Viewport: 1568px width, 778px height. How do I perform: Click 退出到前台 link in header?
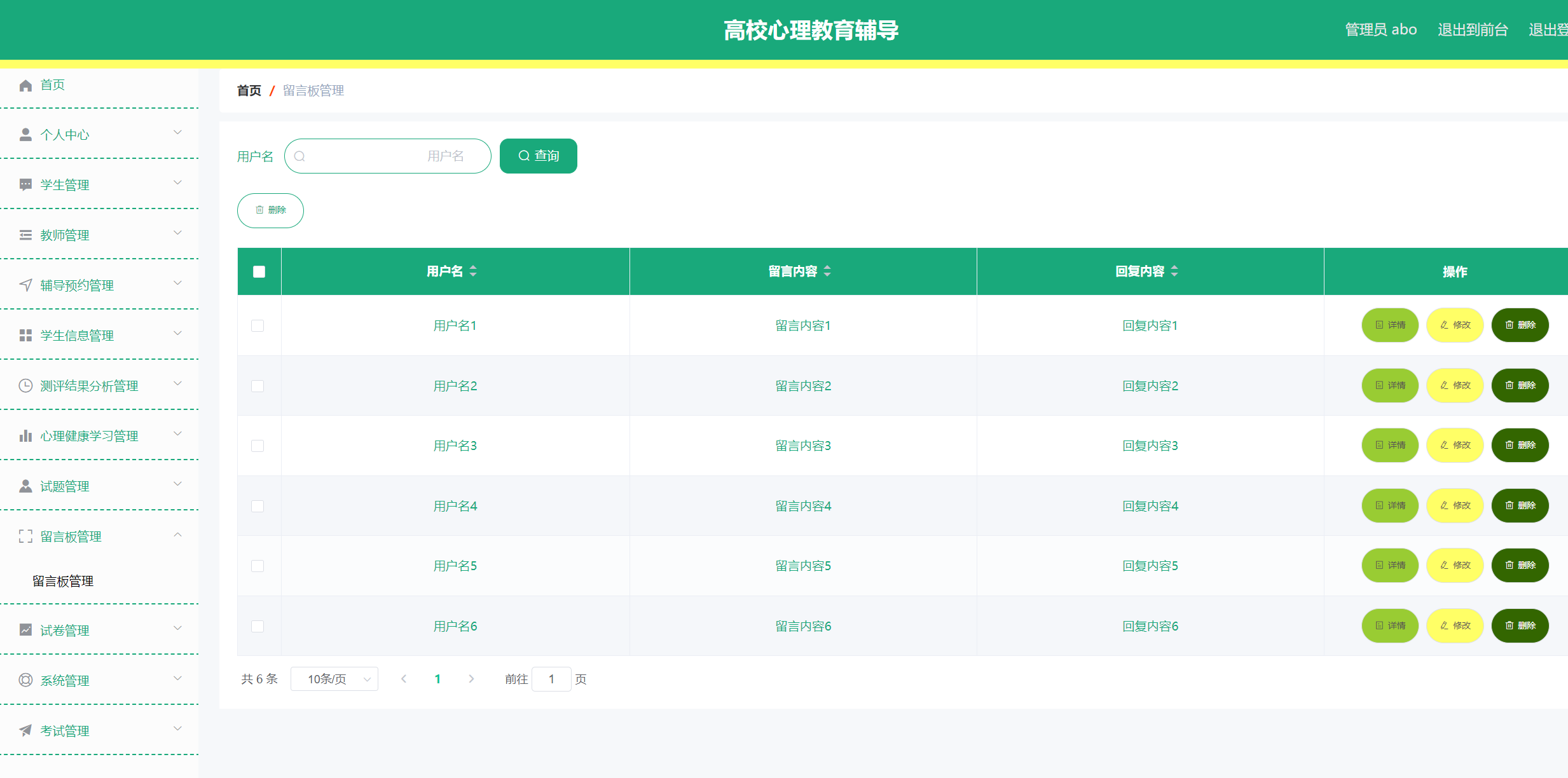click(x=1472, y=30)
